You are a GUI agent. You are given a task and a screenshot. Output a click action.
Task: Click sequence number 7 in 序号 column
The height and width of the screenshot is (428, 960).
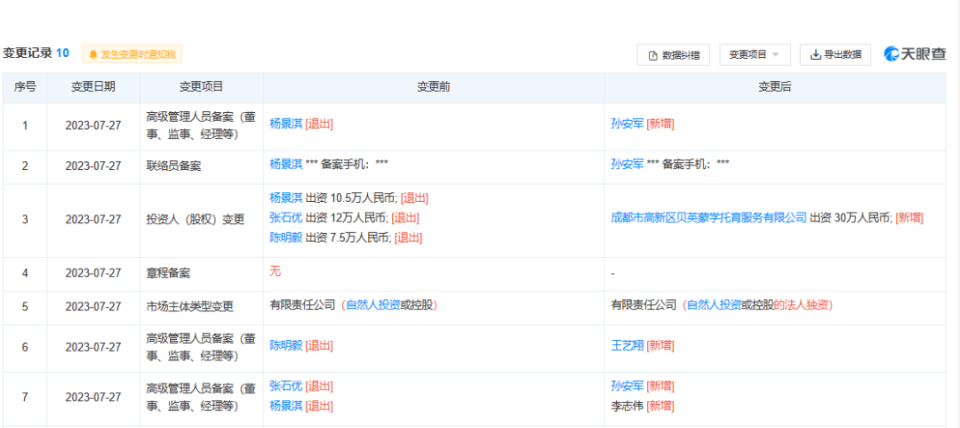[25, 397]
